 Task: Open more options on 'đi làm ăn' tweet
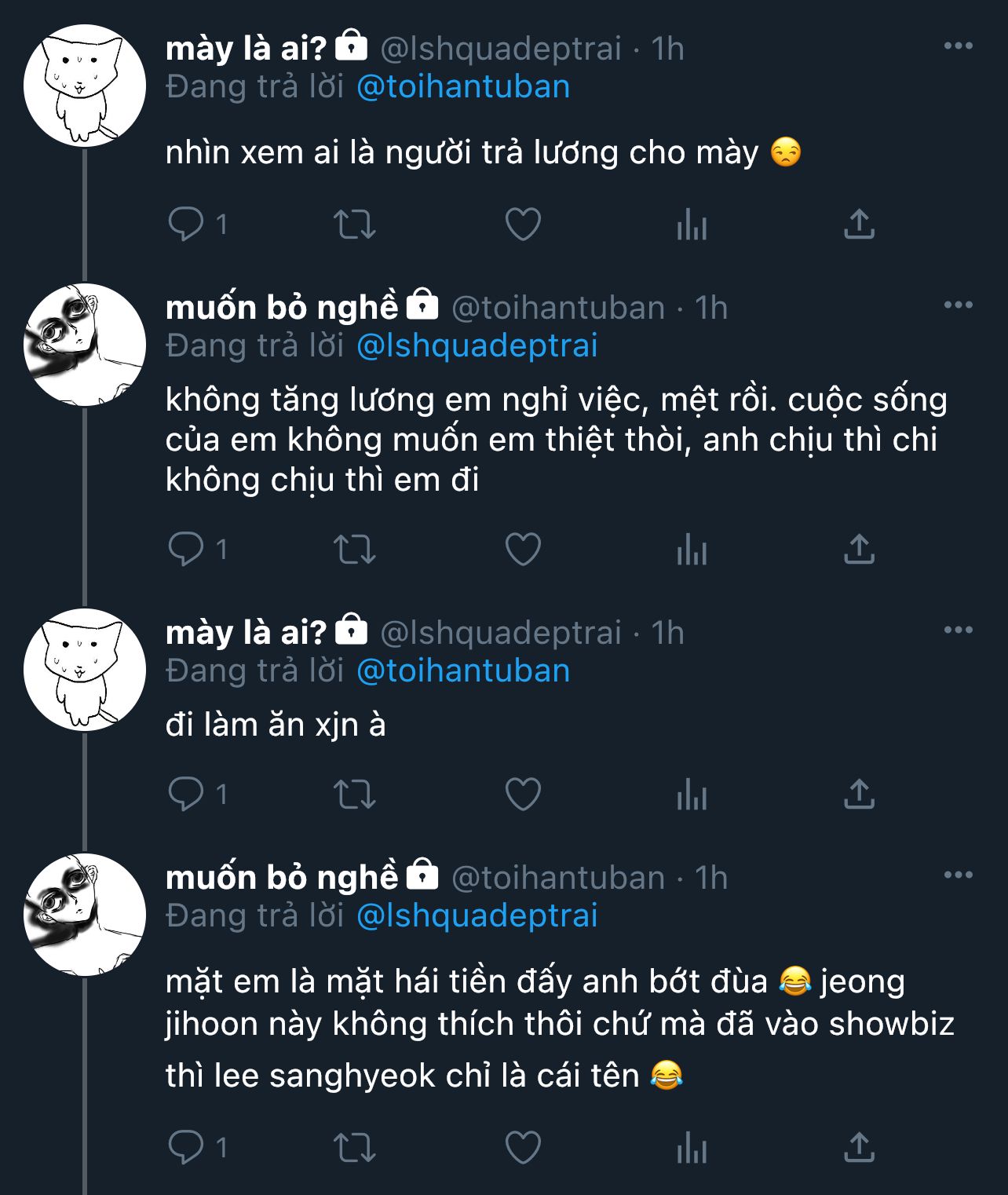tap(958, 630)
